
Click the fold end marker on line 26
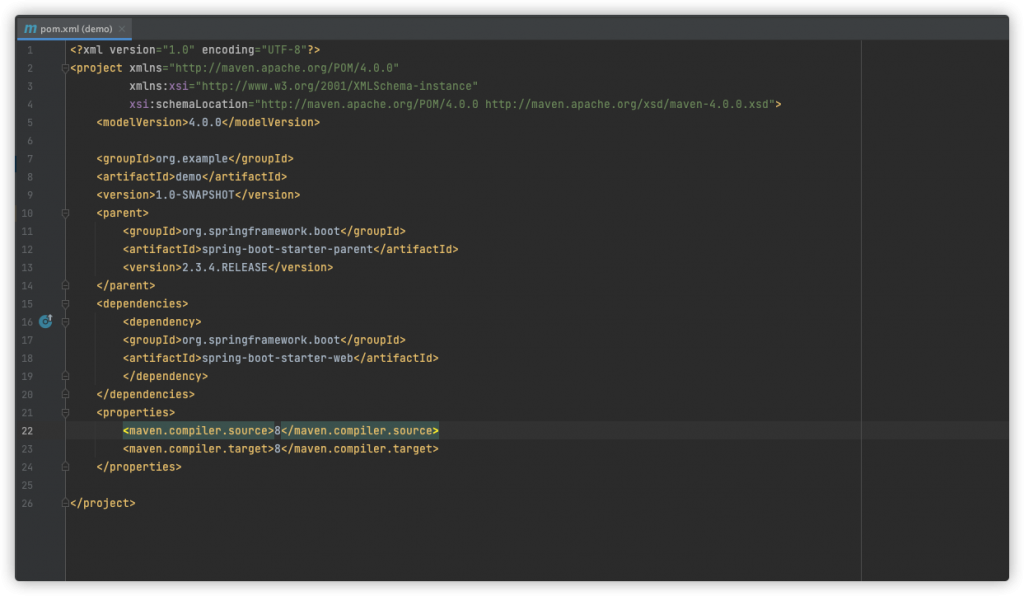65,503
